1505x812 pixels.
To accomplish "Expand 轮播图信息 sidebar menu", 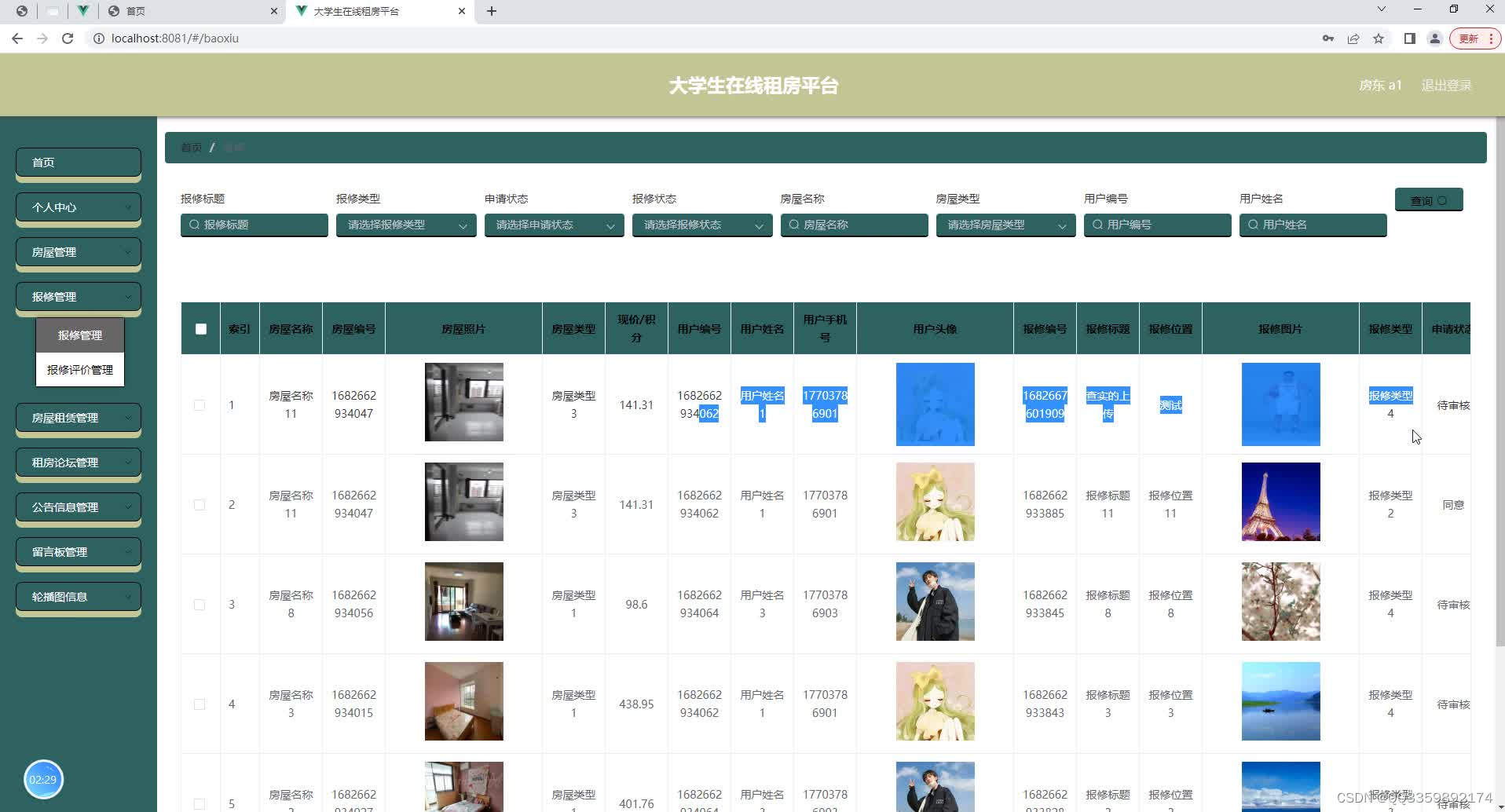I will coord(79,597).
